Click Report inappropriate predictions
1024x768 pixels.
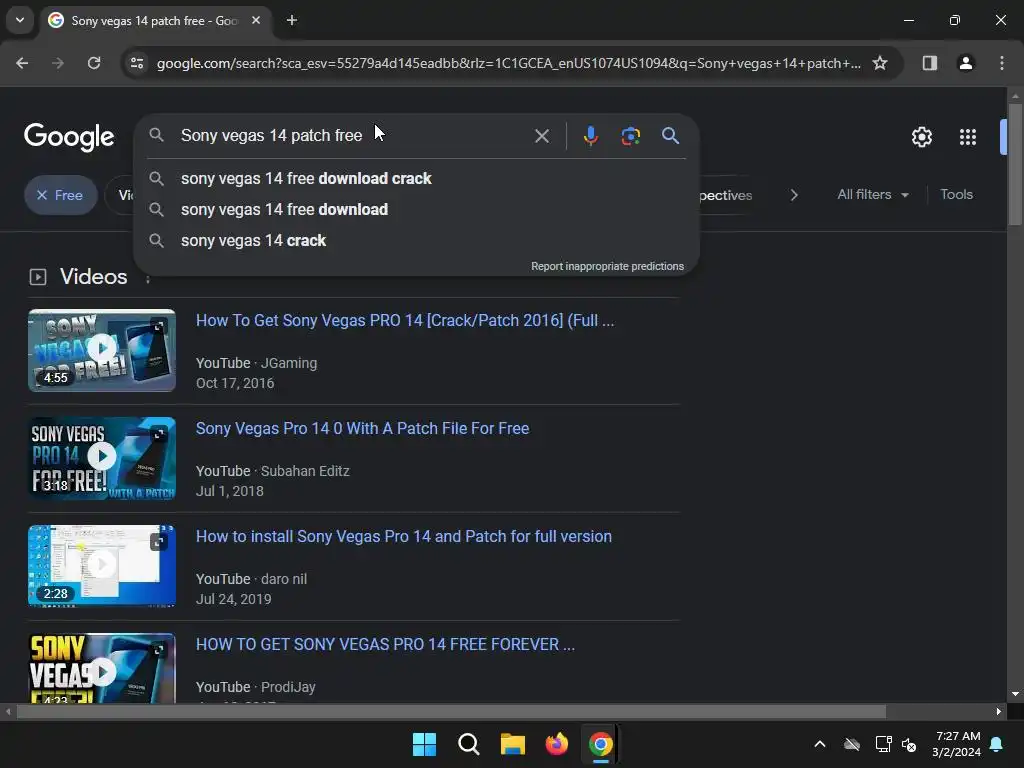(x=607, y=266)
